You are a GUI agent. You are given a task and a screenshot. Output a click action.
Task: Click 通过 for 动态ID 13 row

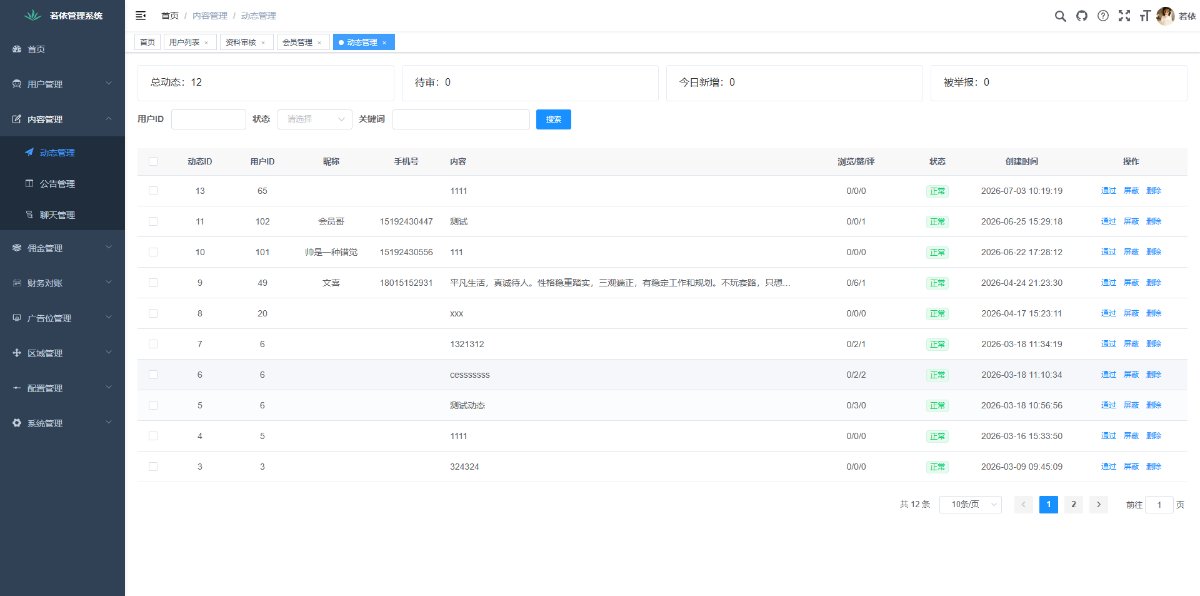(x=1108, y=191)
